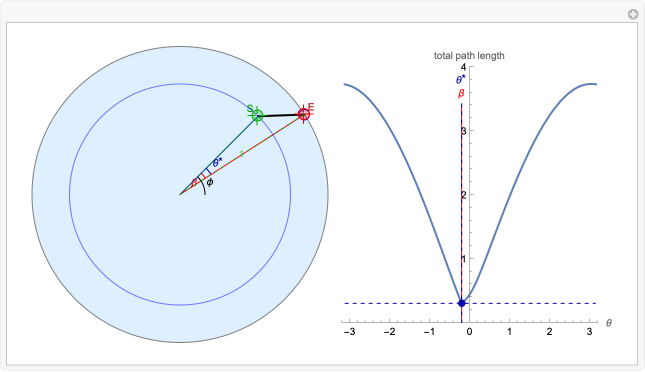This screenshot has width=645, height=372.
Task: Click the red β angle label near center
Action: tap(194, 182)
